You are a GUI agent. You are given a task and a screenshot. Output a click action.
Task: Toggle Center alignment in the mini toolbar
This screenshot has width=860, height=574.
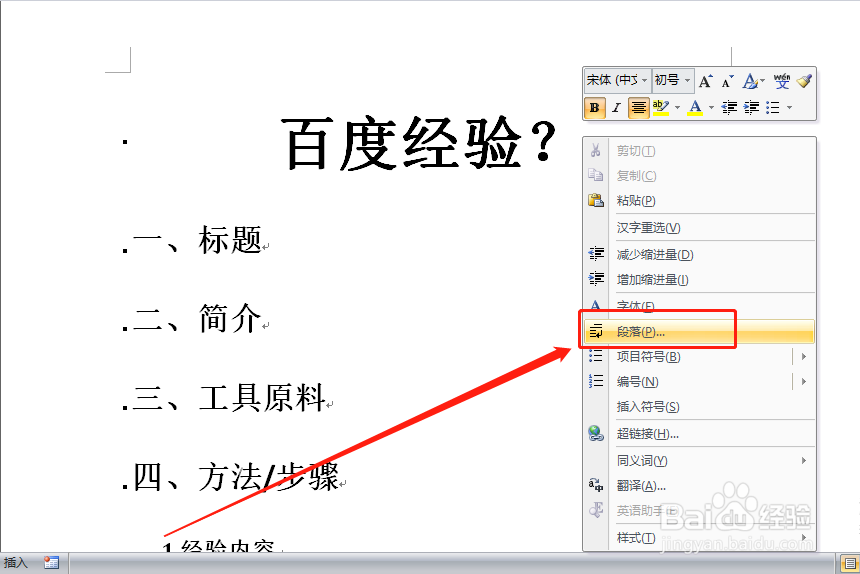click(x=638, y=107)
